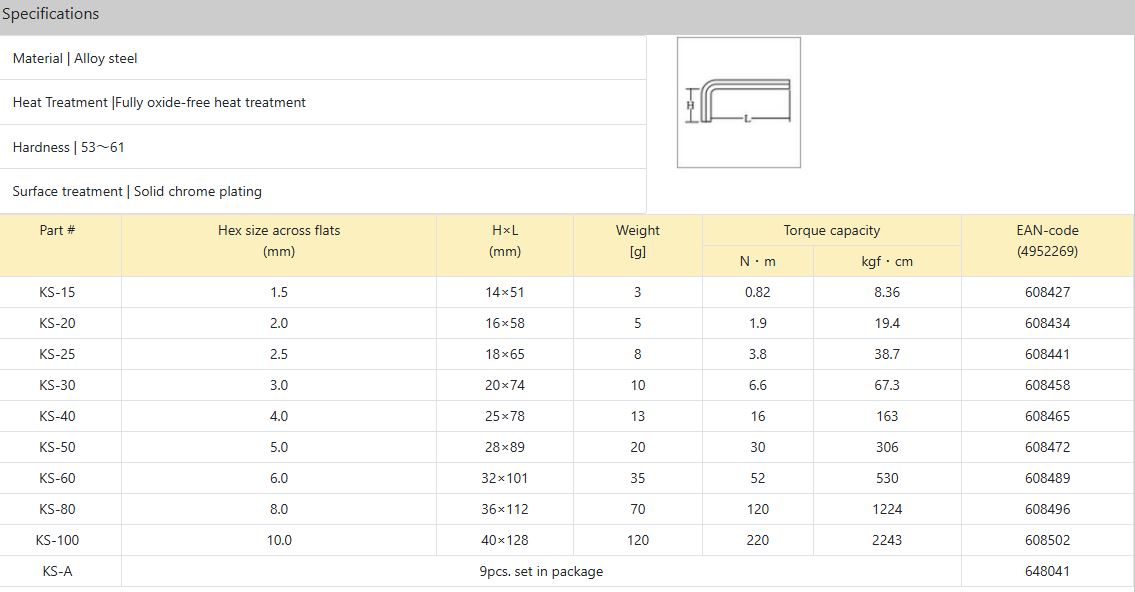Select the KS-20 part number cell
Viewport: 1135px width, 592px height.
pyautogui.click(x=57, y=323)
